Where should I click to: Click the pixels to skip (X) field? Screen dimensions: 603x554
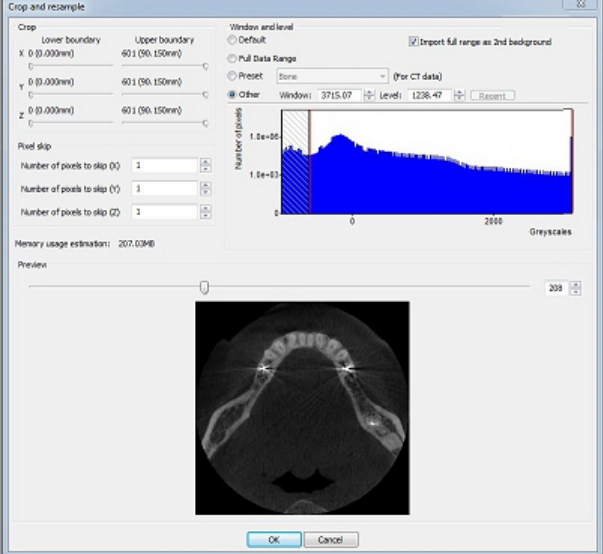coord(165,166)
